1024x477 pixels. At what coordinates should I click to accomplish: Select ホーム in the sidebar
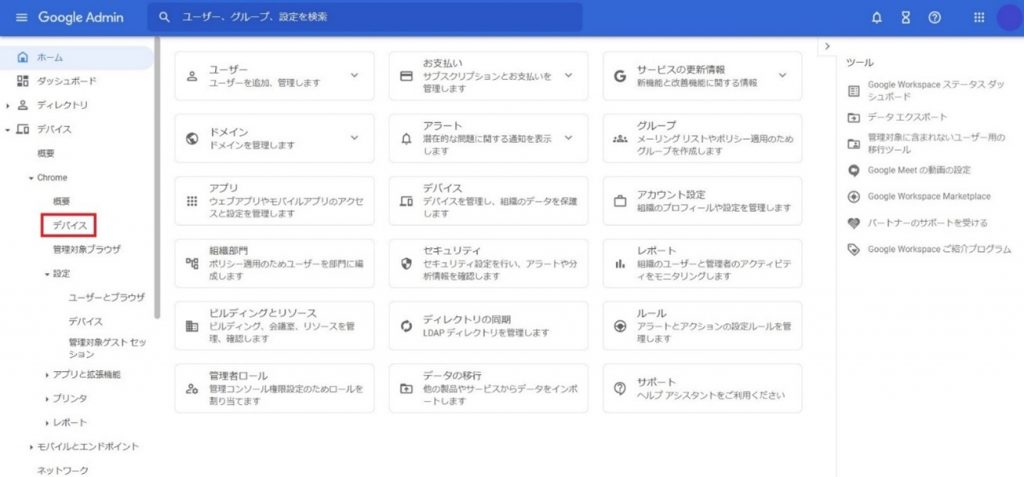(50, 56)
